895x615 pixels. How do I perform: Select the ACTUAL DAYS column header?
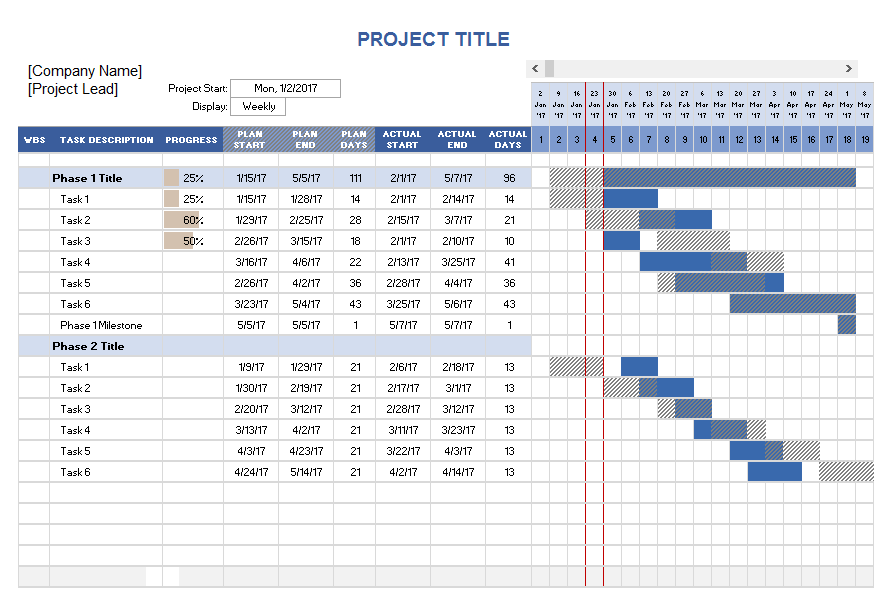click(508, 140)
